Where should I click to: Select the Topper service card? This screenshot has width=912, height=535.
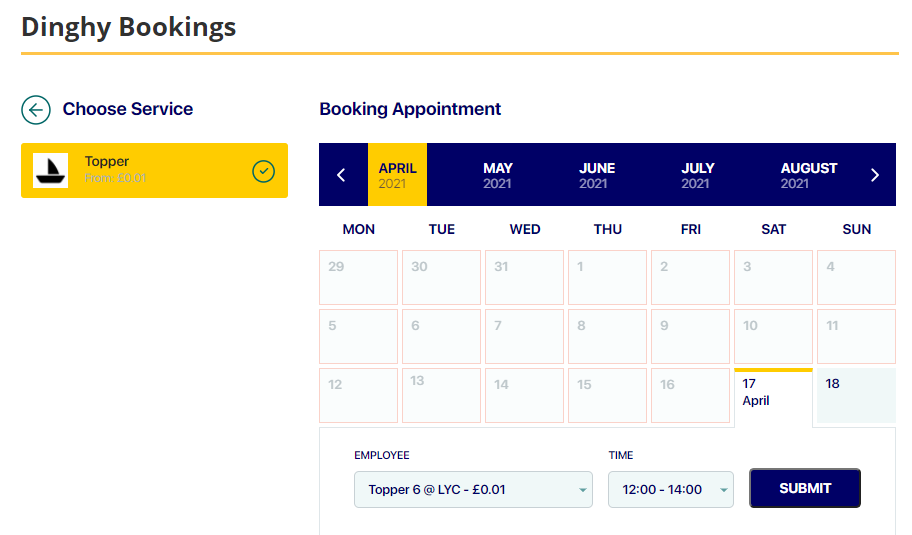coord(154,171)
